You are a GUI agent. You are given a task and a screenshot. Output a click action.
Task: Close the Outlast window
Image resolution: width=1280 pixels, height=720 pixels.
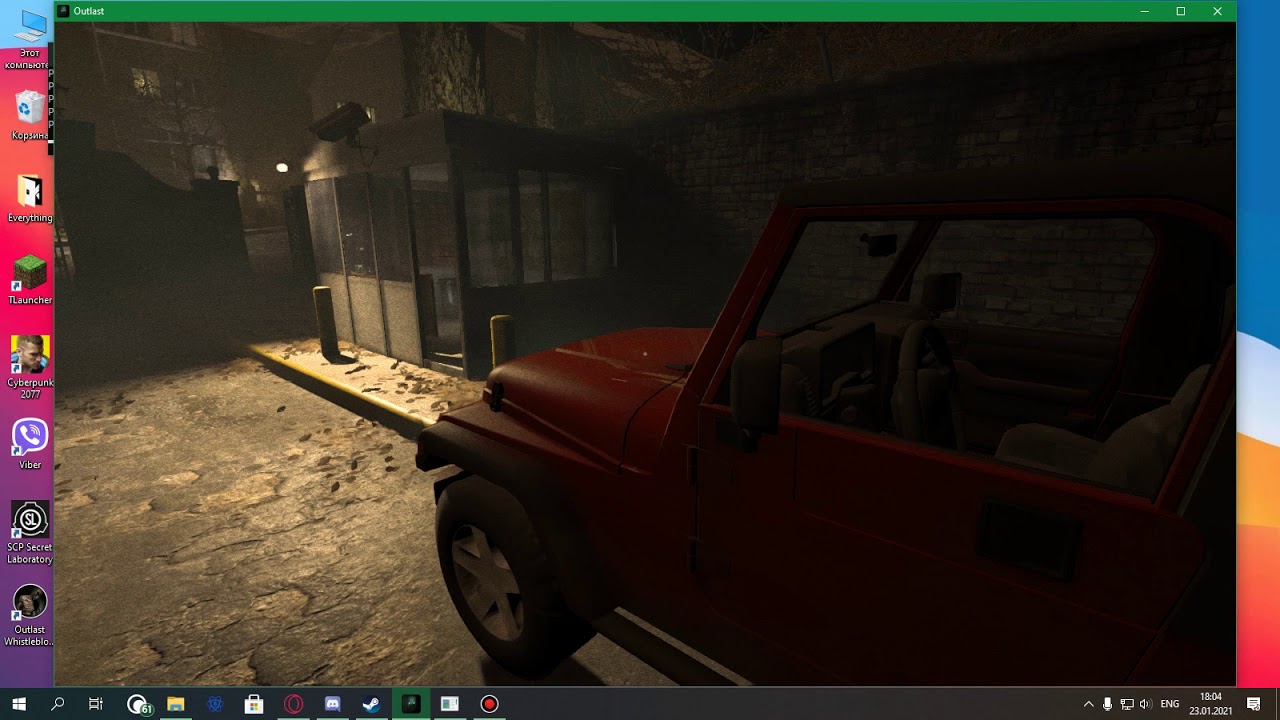pos(1217,11)
